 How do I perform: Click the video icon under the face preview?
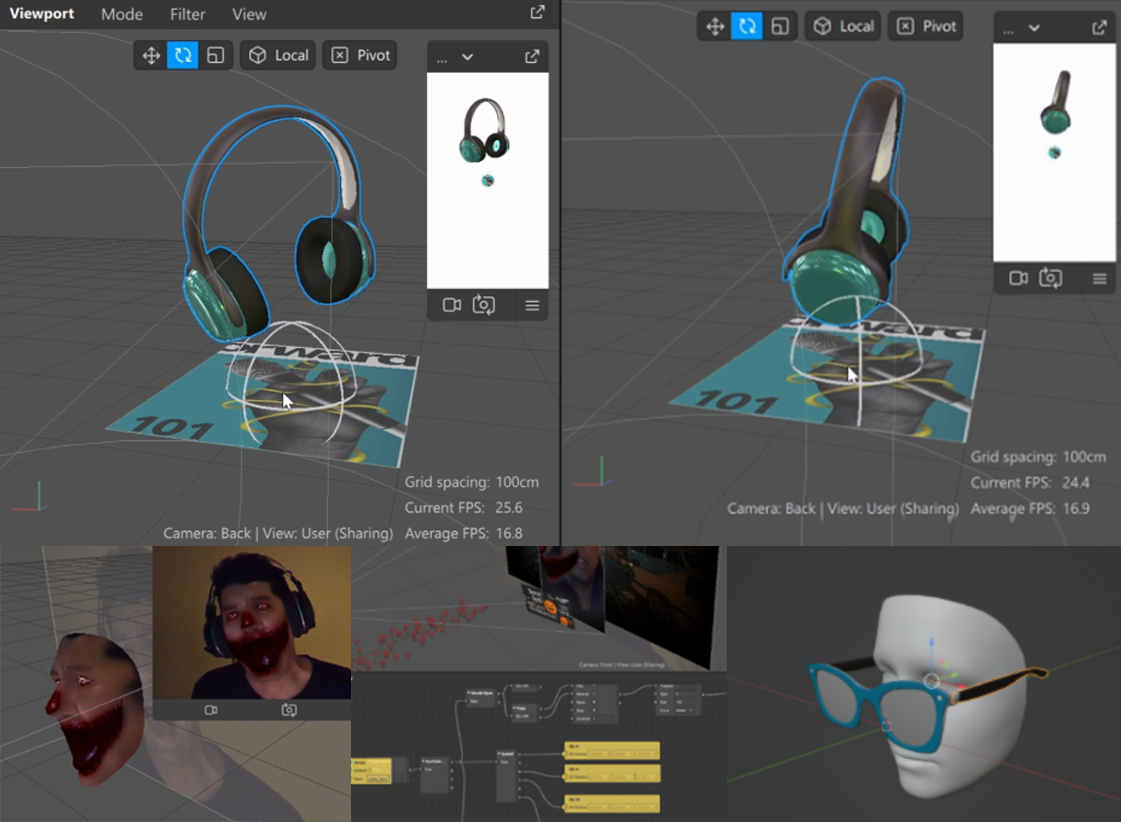click(211, 710)
